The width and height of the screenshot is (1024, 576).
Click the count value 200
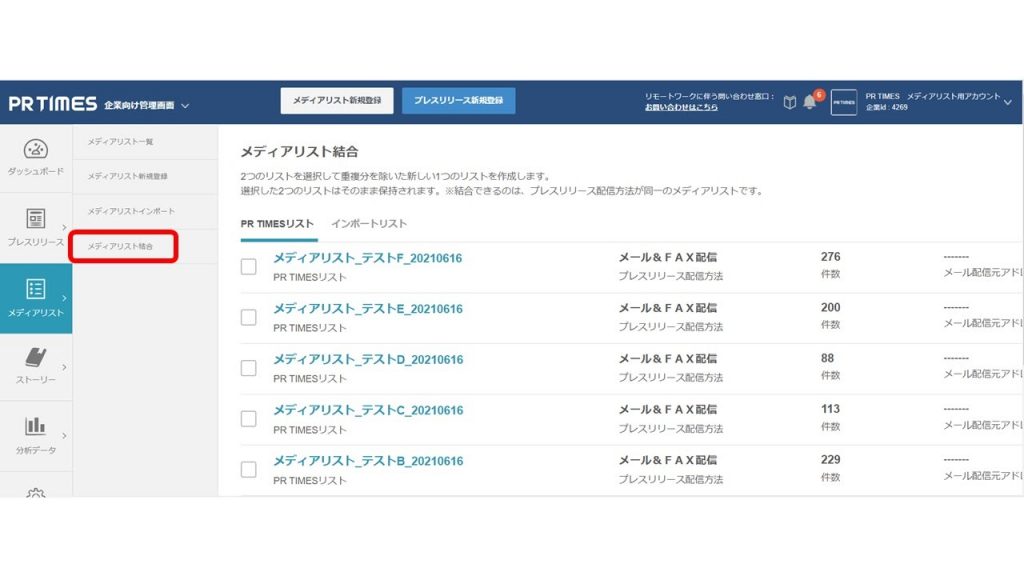click(x=831, y=308)
